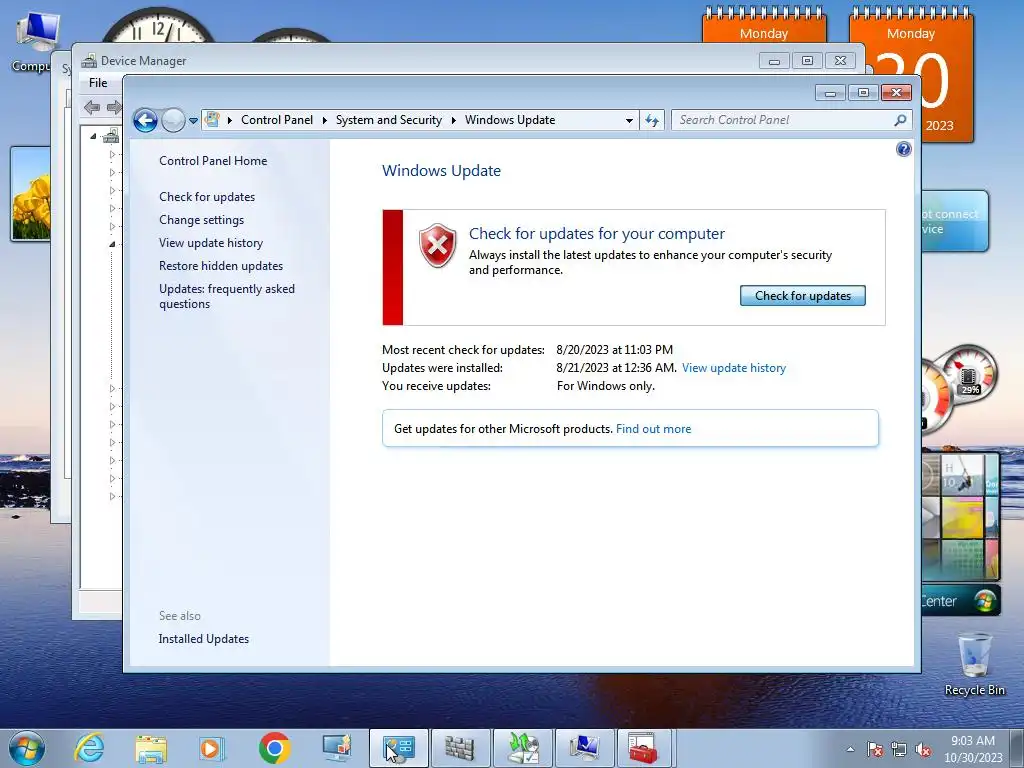Click the greyed Forward navigation button

[x=173, y=120]
